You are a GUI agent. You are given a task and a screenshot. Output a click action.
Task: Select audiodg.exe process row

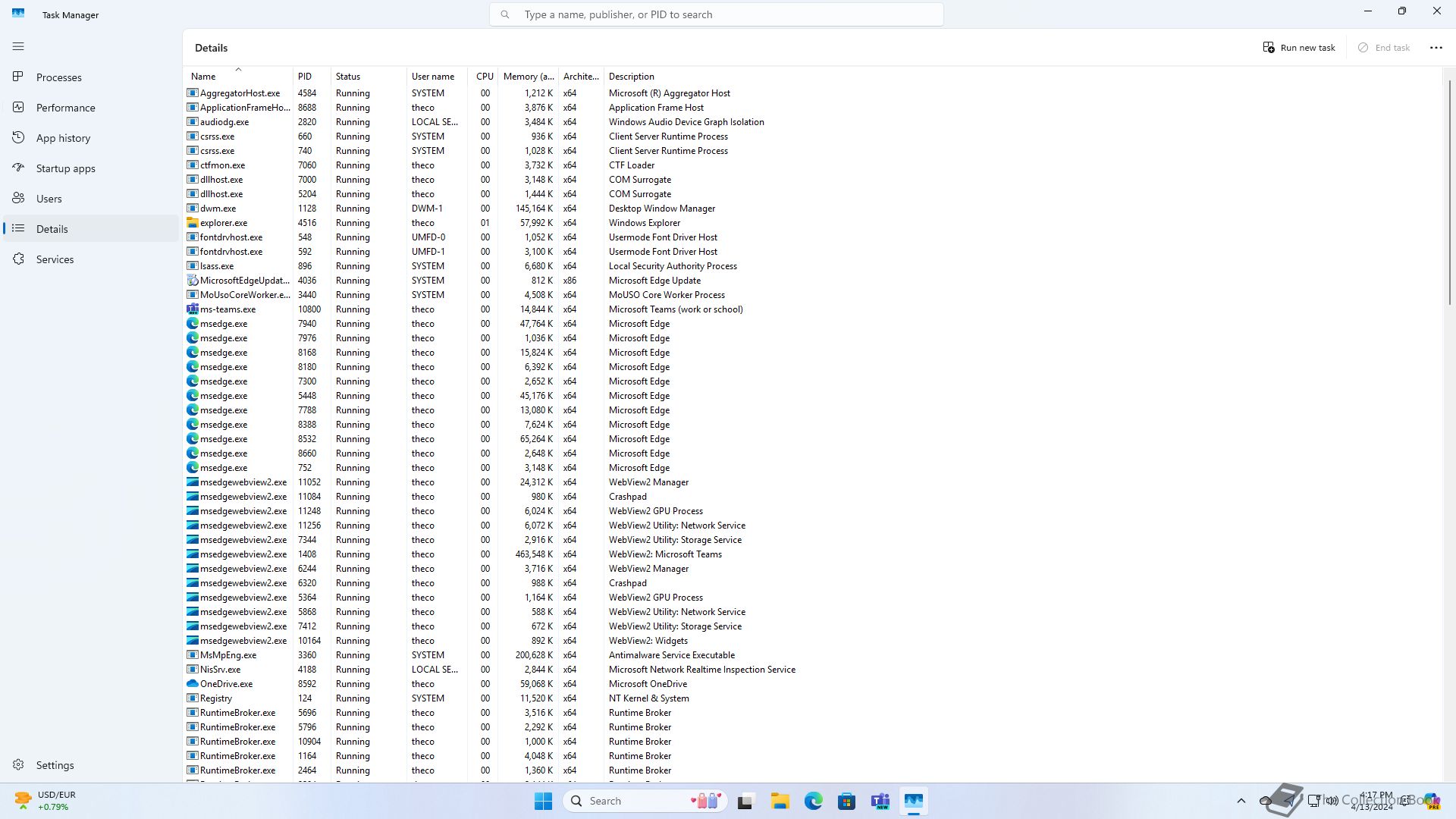[x=811, y=122]
